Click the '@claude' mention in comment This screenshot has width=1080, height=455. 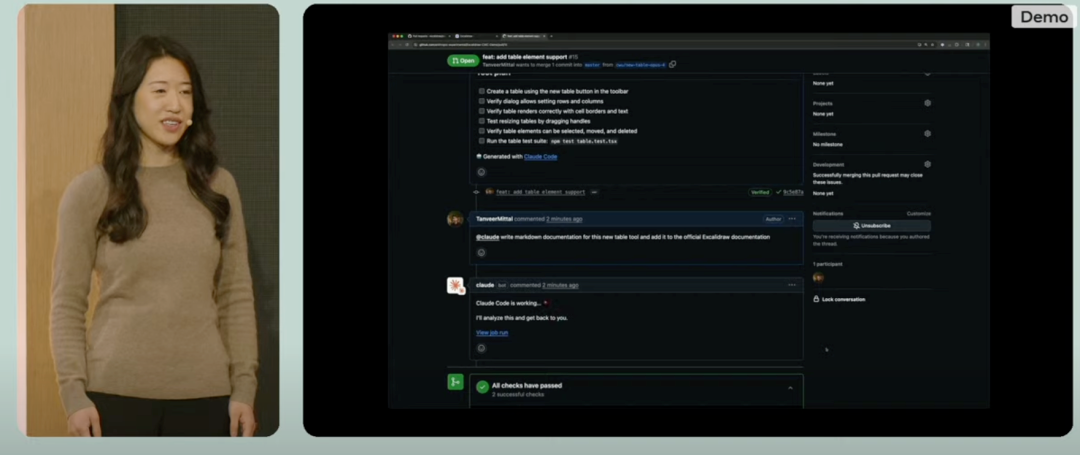tap(487, 237)
